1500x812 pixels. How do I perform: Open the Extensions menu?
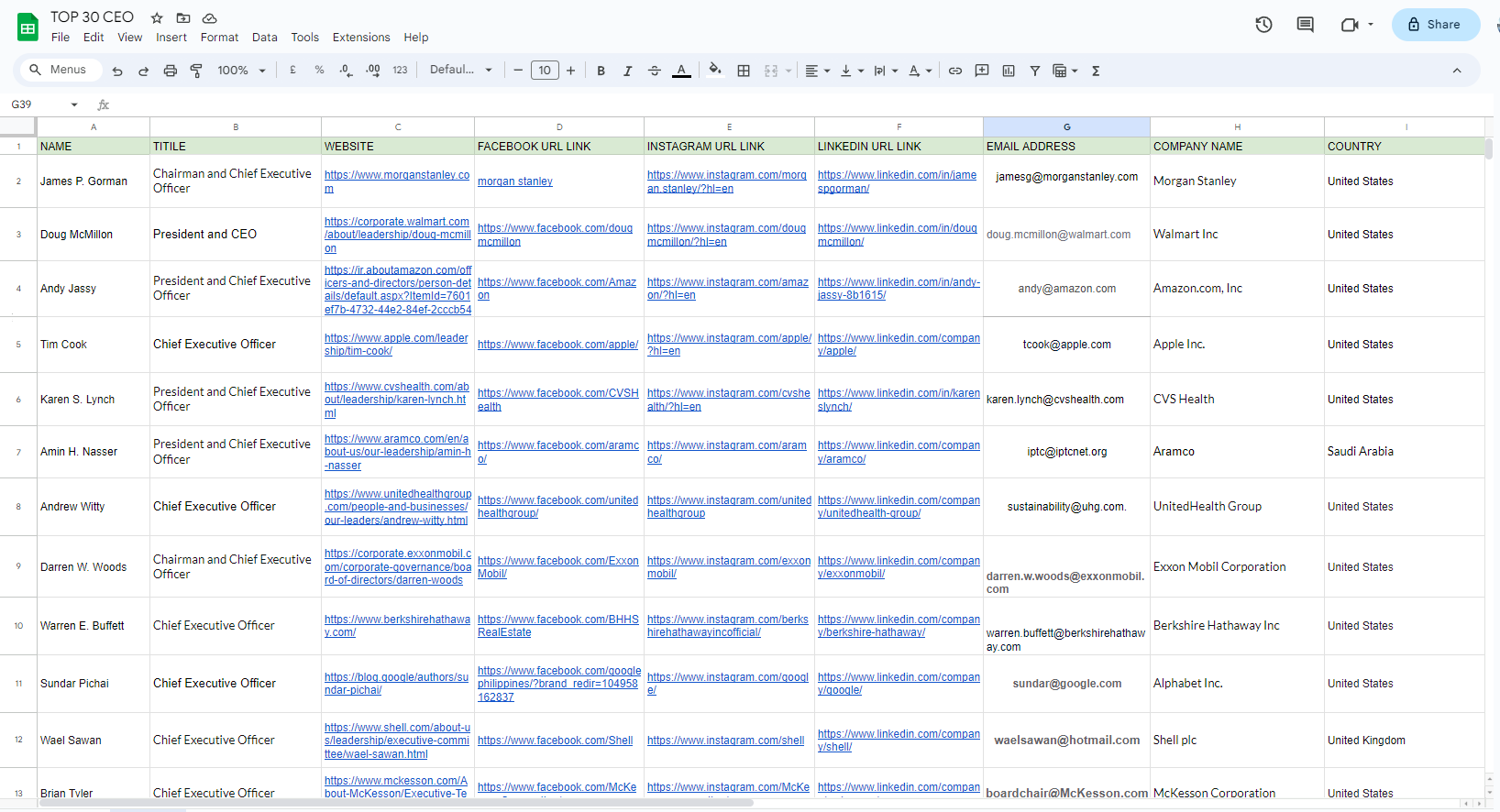361,38
